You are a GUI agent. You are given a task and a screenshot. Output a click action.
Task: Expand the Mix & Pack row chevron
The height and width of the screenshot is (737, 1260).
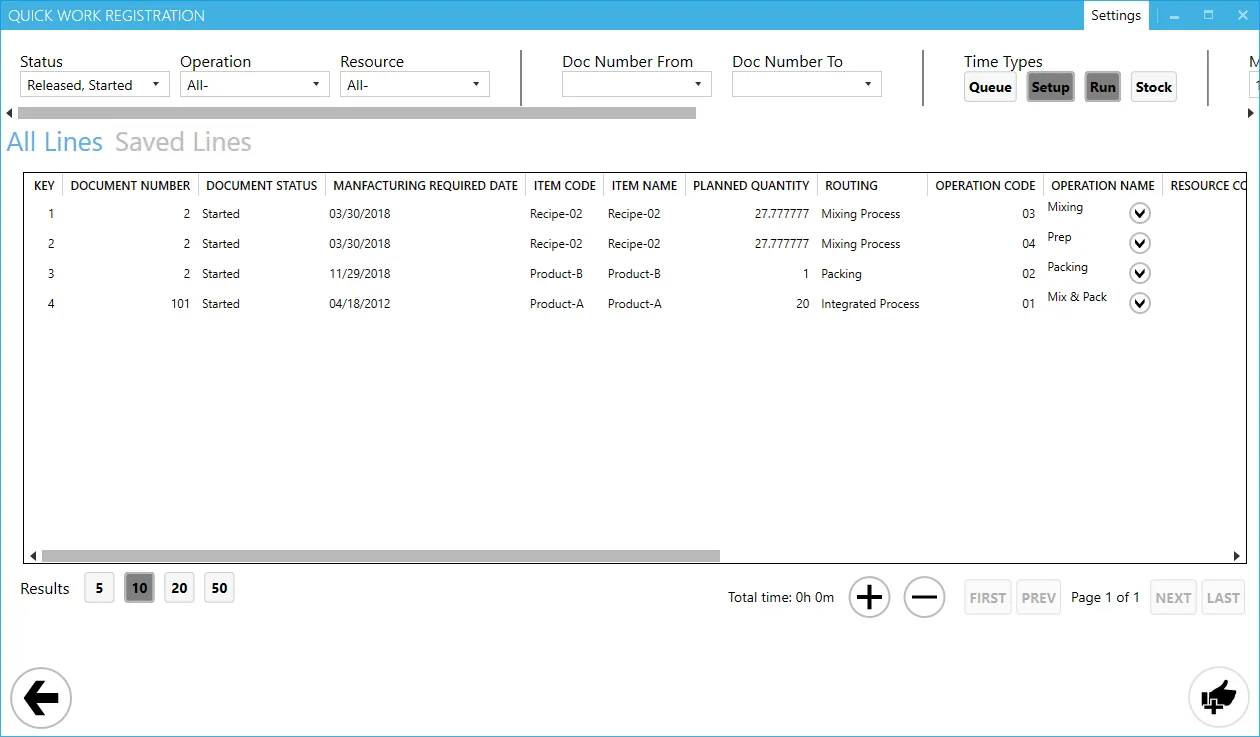click(x=1139, y=302)
